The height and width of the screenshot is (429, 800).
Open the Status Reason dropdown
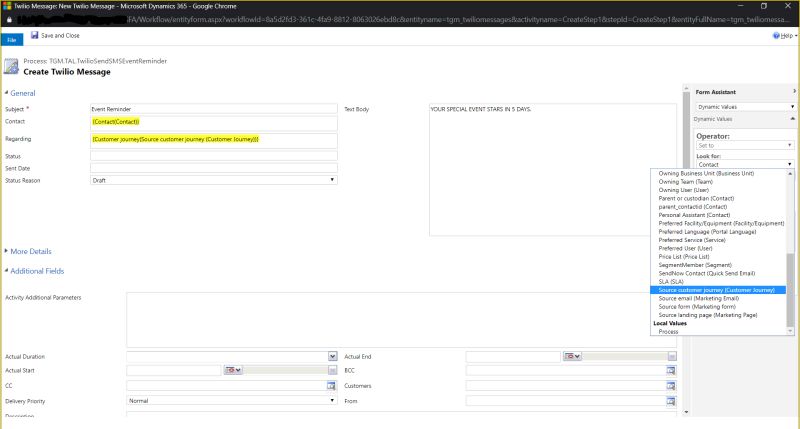[213, 180]
